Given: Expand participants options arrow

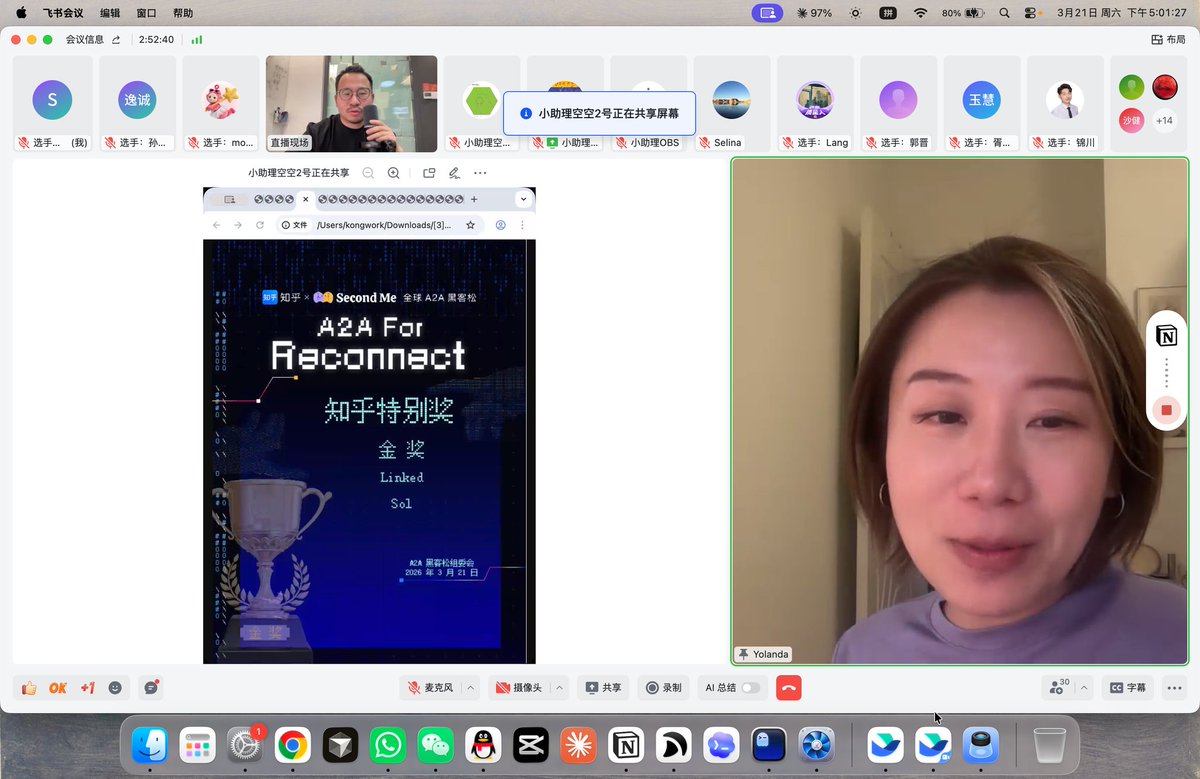Looking at the screenshot, I should pyautogui.click(x=1083, y=688).
